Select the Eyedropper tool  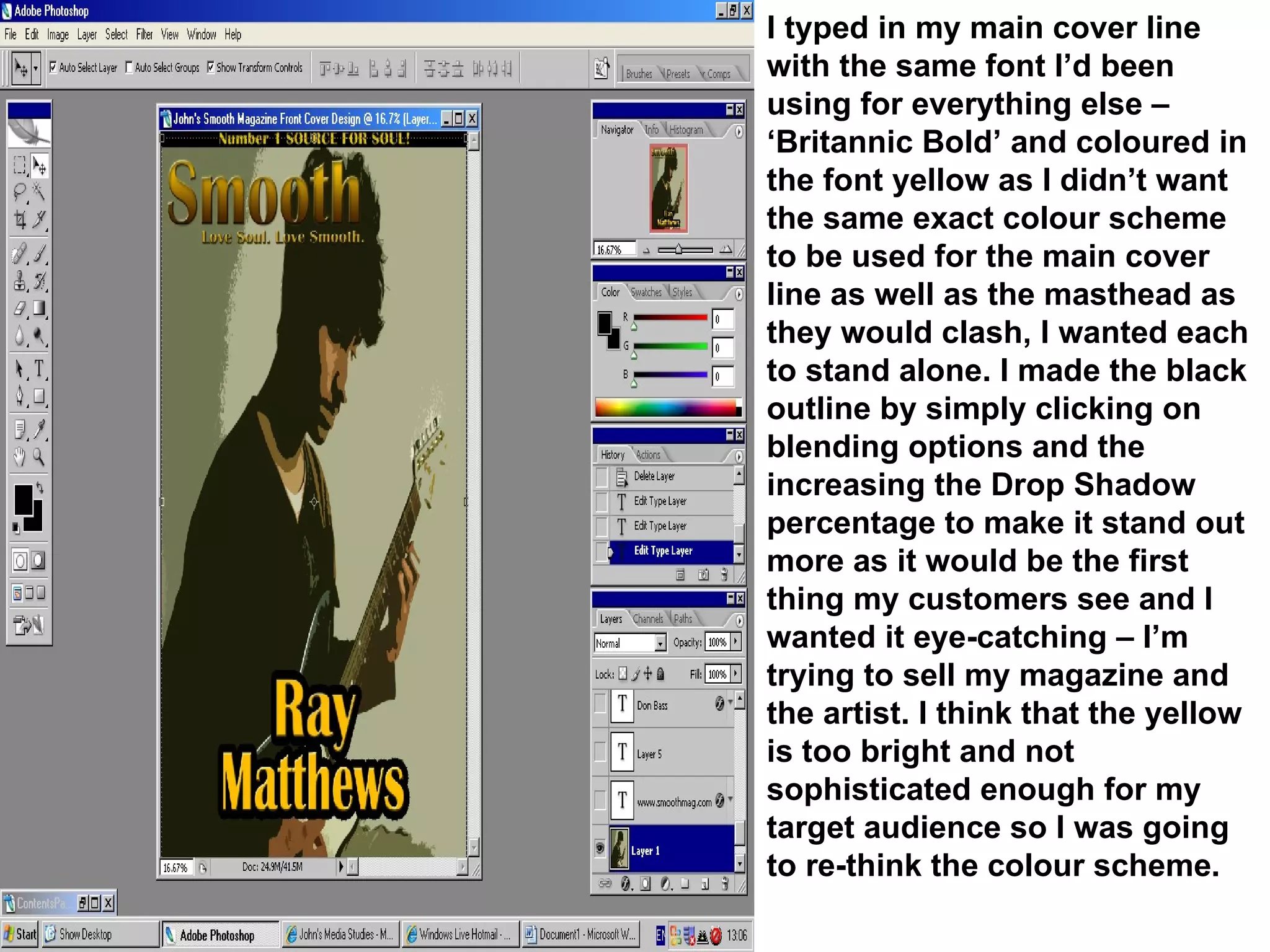click(39, 430)
